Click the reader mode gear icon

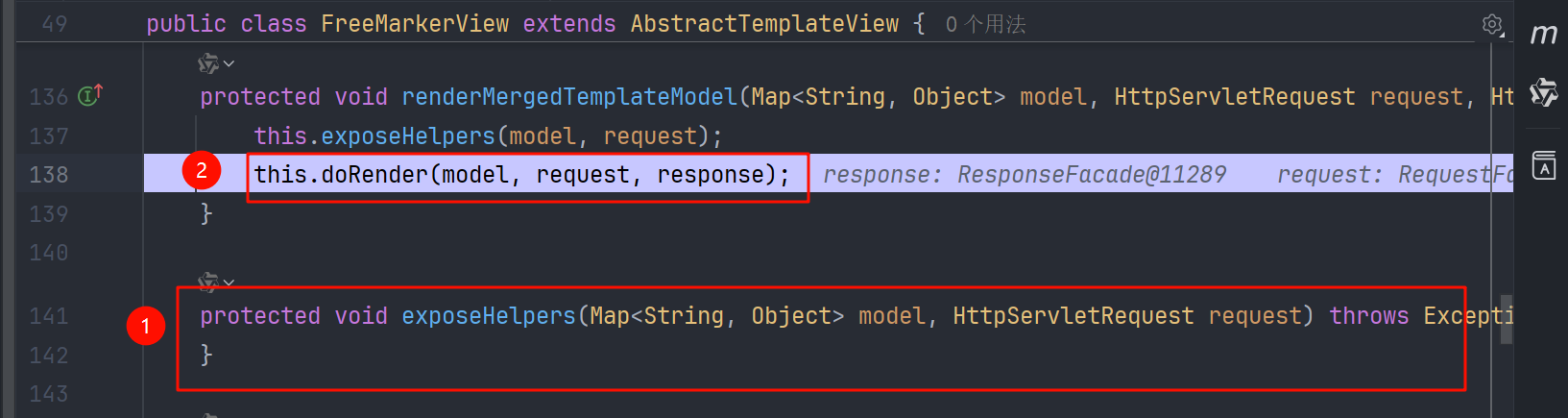coord(1492,24)
